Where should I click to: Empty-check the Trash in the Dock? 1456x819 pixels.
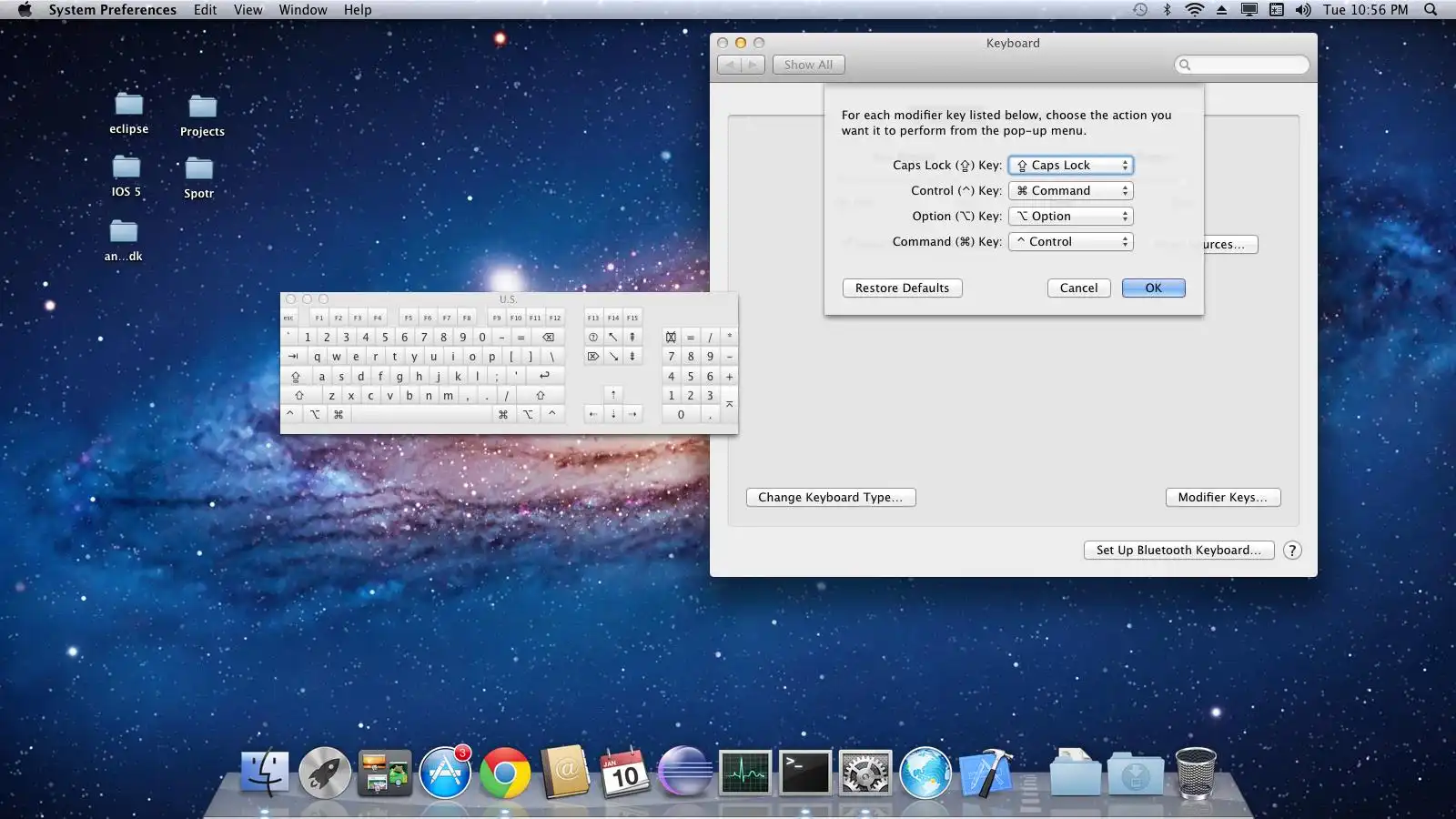click(1198, 773)
